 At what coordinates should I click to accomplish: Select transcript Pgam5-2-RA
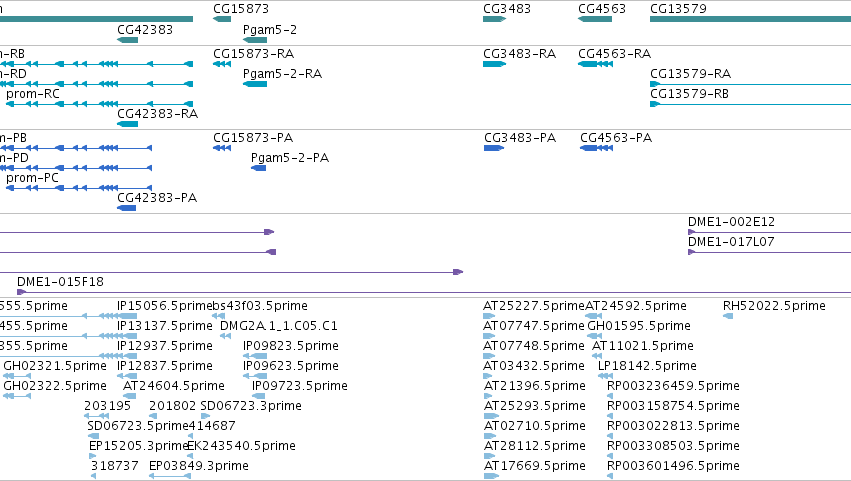(255, 84)
